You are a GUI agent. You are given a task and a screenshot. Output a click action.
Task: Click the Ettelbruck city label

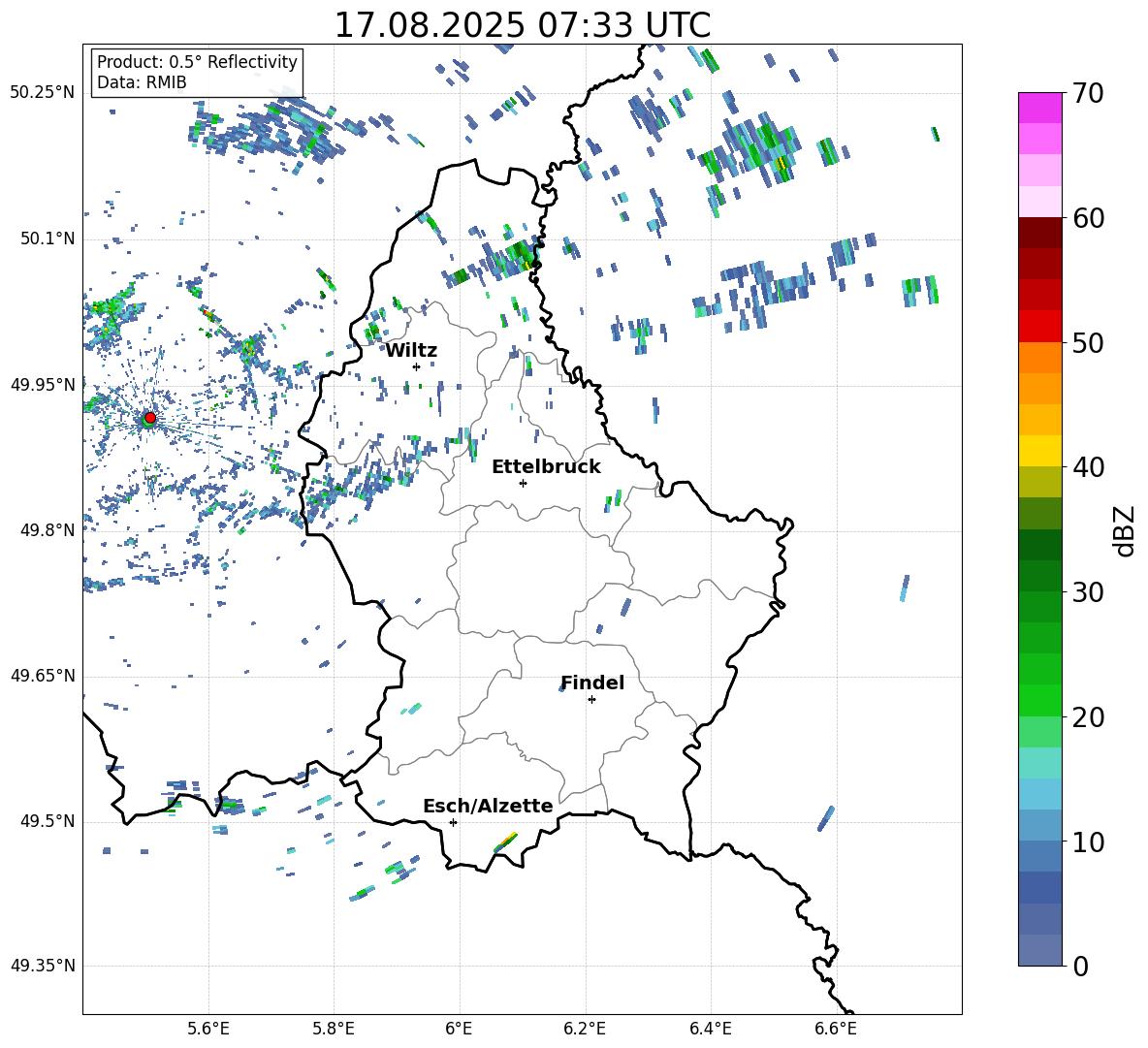546,467
